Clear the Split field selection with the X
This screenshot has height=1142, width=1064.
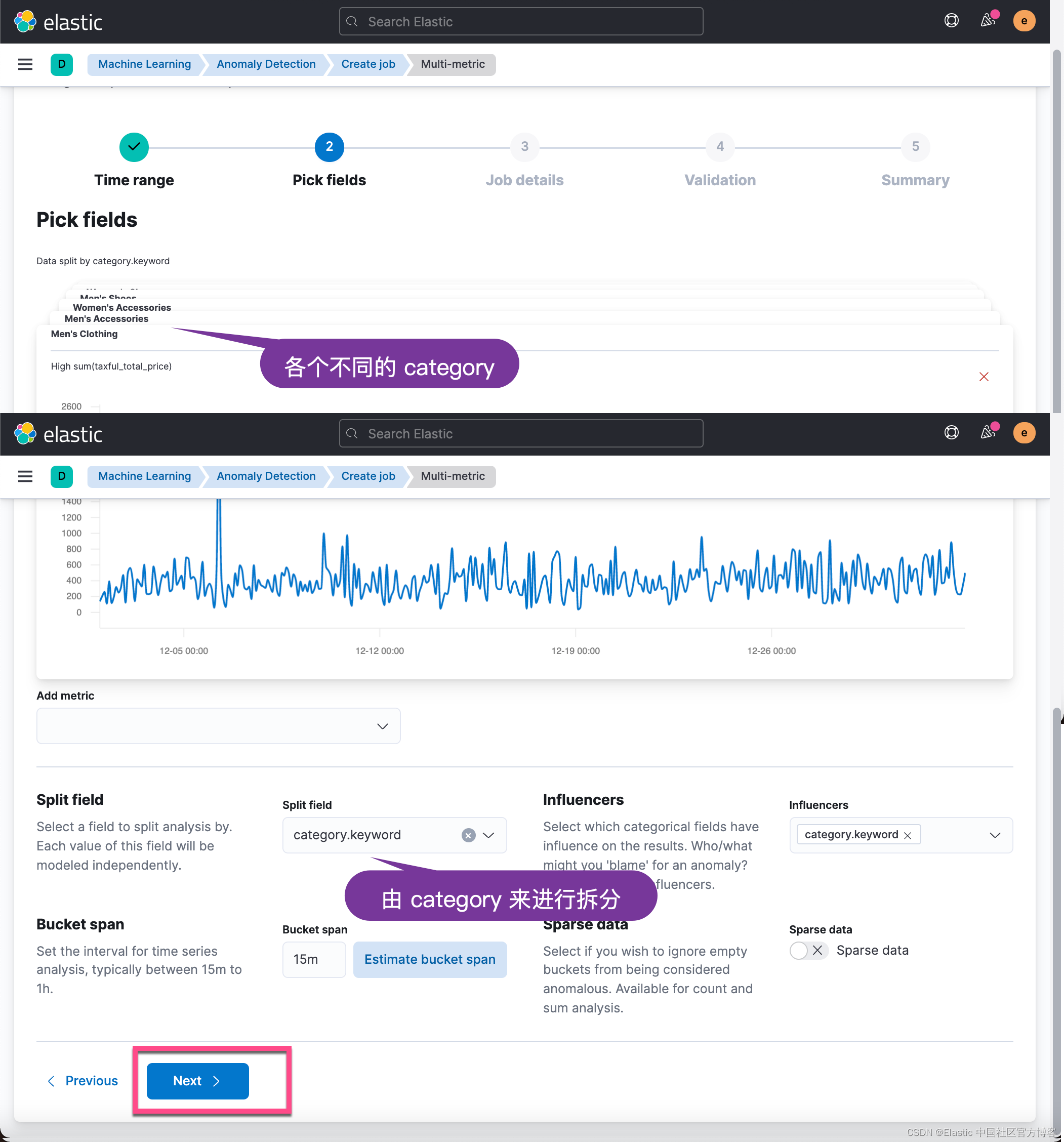coord(468,835)
